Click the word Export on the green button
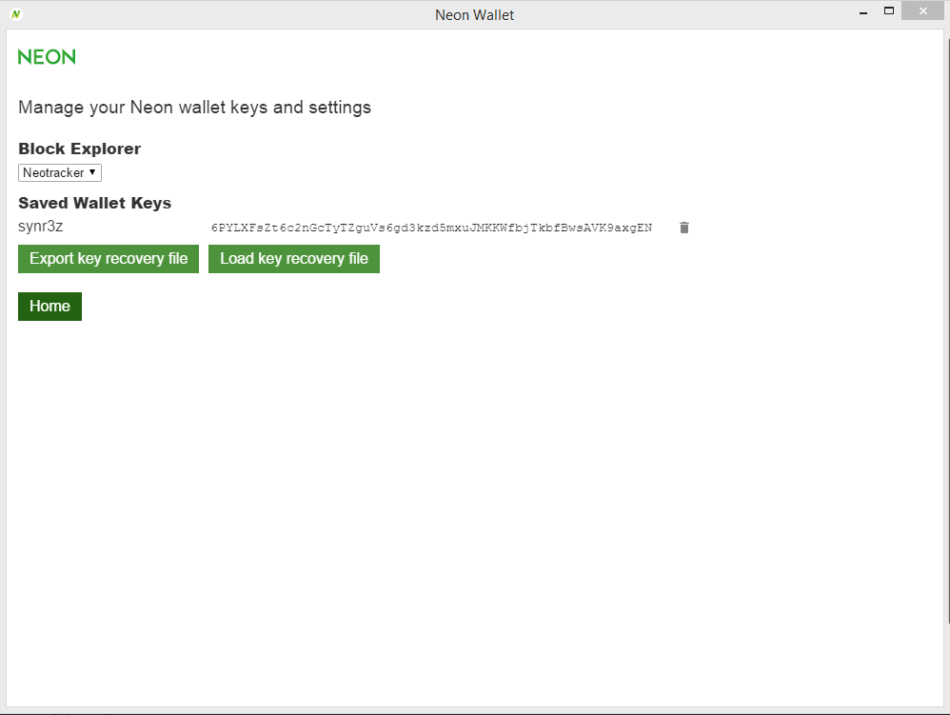 point(52,259)
